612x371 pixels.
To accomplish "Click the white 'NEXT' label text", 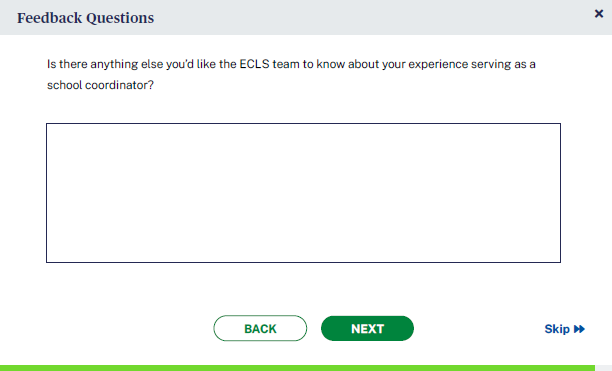I will [x=367, y=329].
